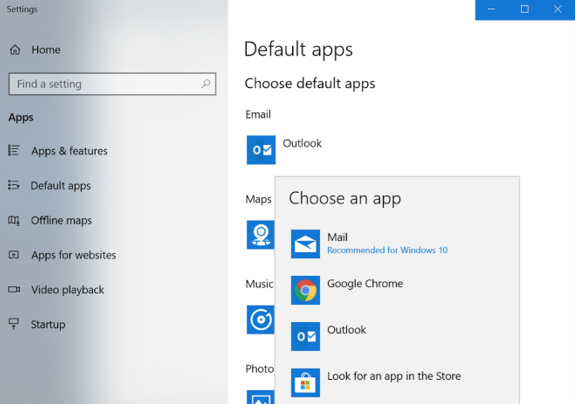Click the Outlook label under Email

[x=302, y=143]
